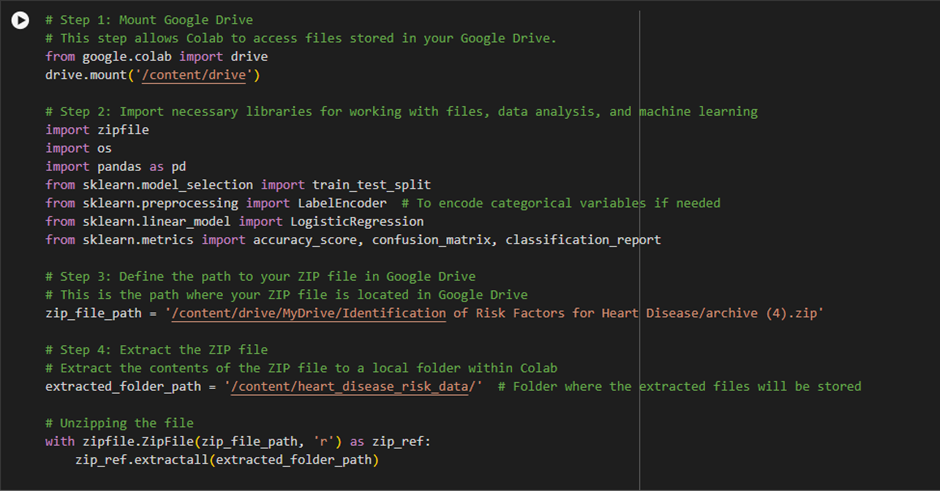Click the '/content/heart_disease_risk_data/' path string
The width and height of the screenshot is (940, 491).
pyautogui.click(x=353, y=387)
